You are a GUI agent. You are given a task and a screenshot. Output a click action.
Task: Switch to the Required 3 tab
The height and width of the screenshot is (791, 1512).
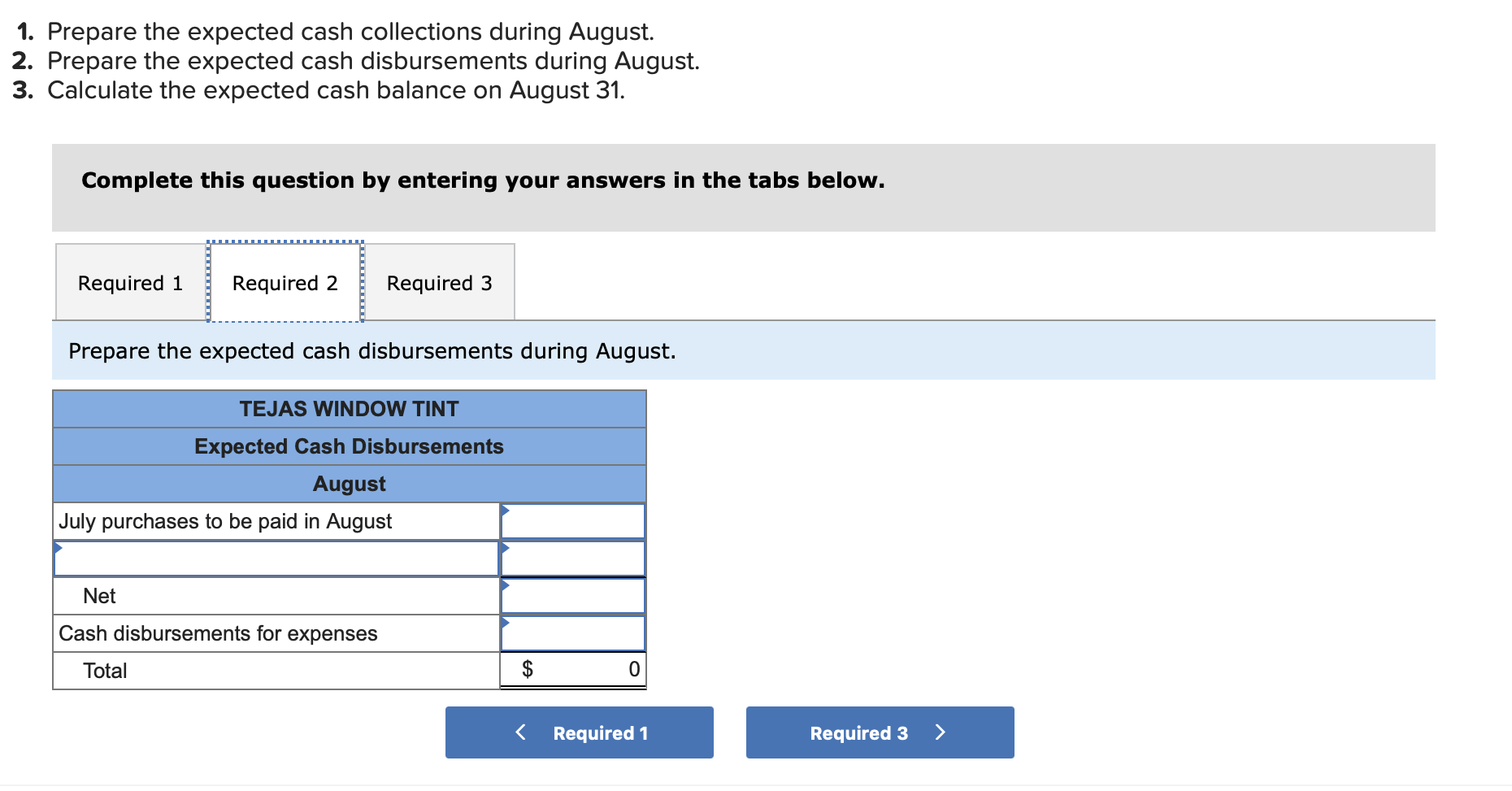pyautogui.click(x=439, y=282)
